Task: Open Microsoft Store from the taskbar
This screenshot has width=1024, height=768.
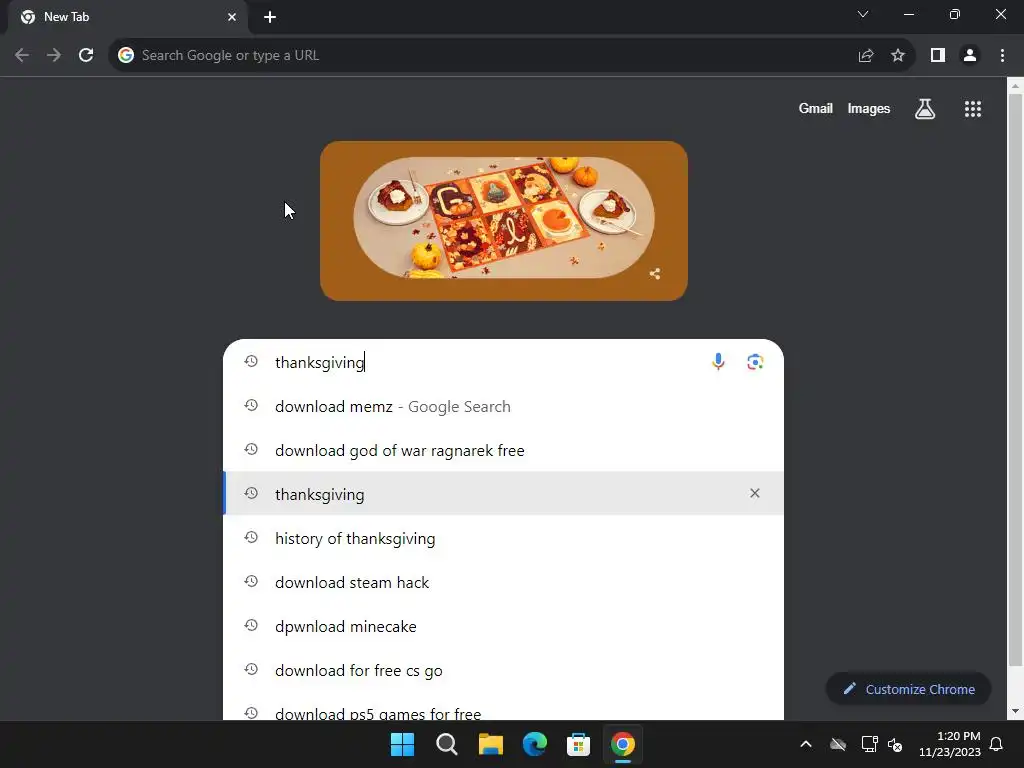Action: point(579,744)
